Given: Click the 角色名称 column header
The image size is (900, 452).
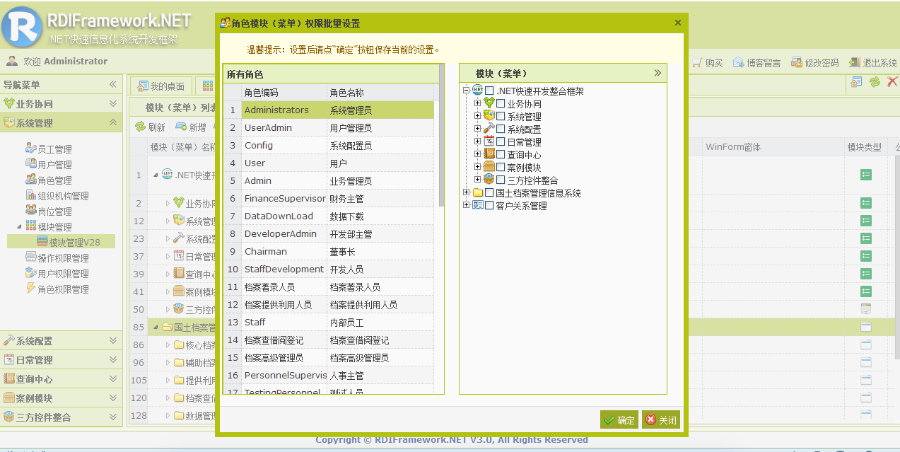Looking at the screenshot, I should (x=380, y=92).
